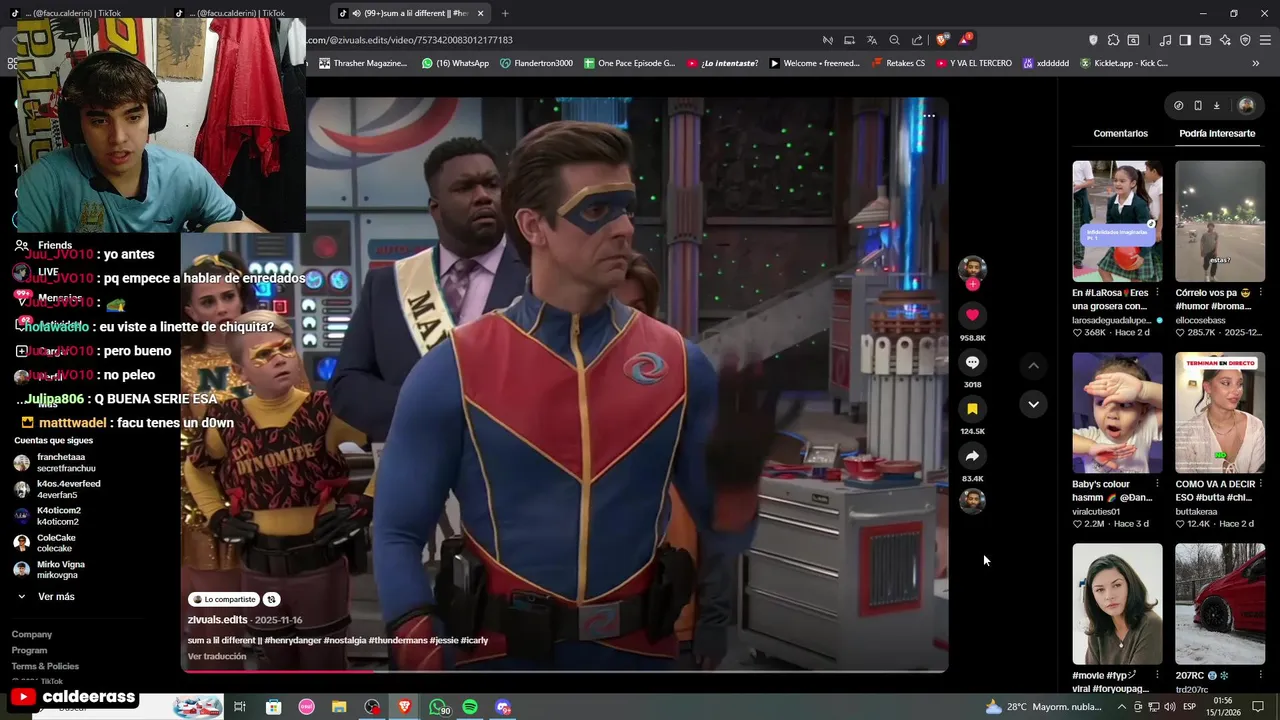Switch to the Comentarios tab
The width and height of the screenshot is (1280, 720).
(x=1120, y=133)
